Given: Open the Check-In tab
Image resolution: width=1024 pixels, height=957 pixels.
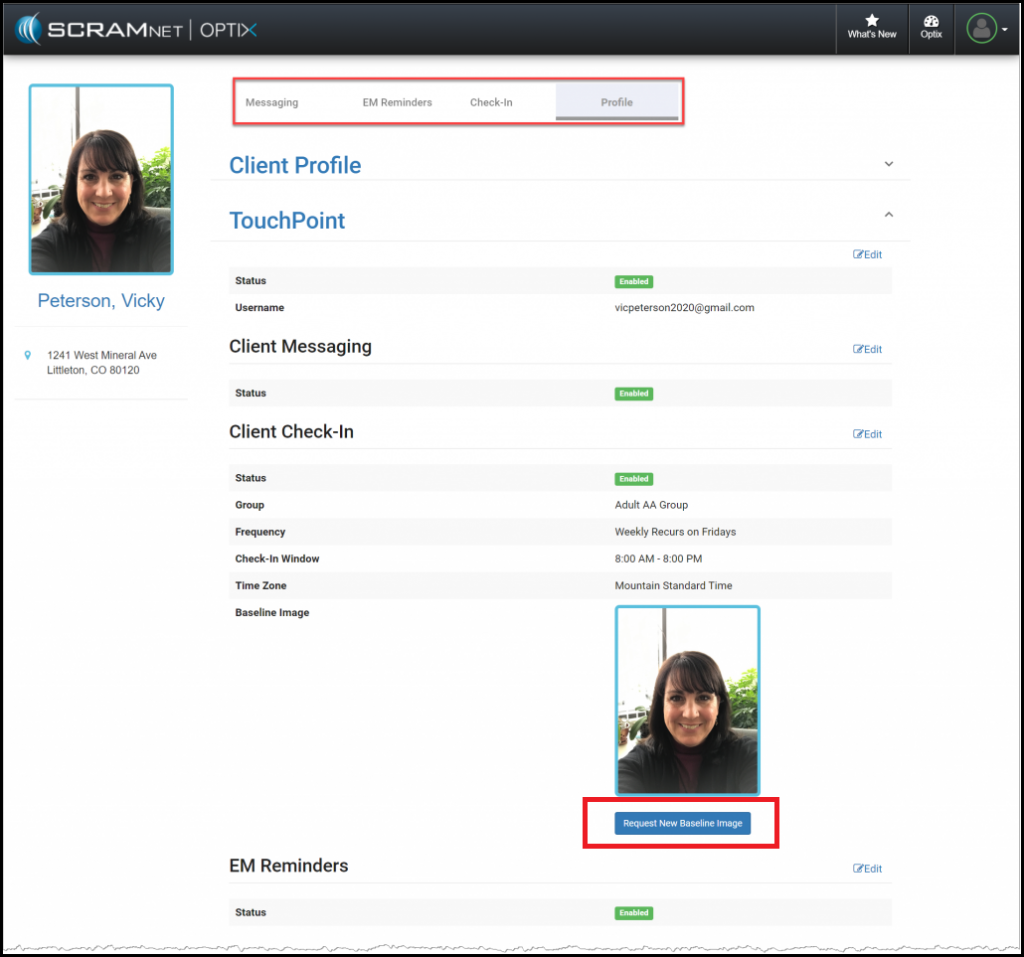Looking at the screenshot, I should click(x=491, y=102).
